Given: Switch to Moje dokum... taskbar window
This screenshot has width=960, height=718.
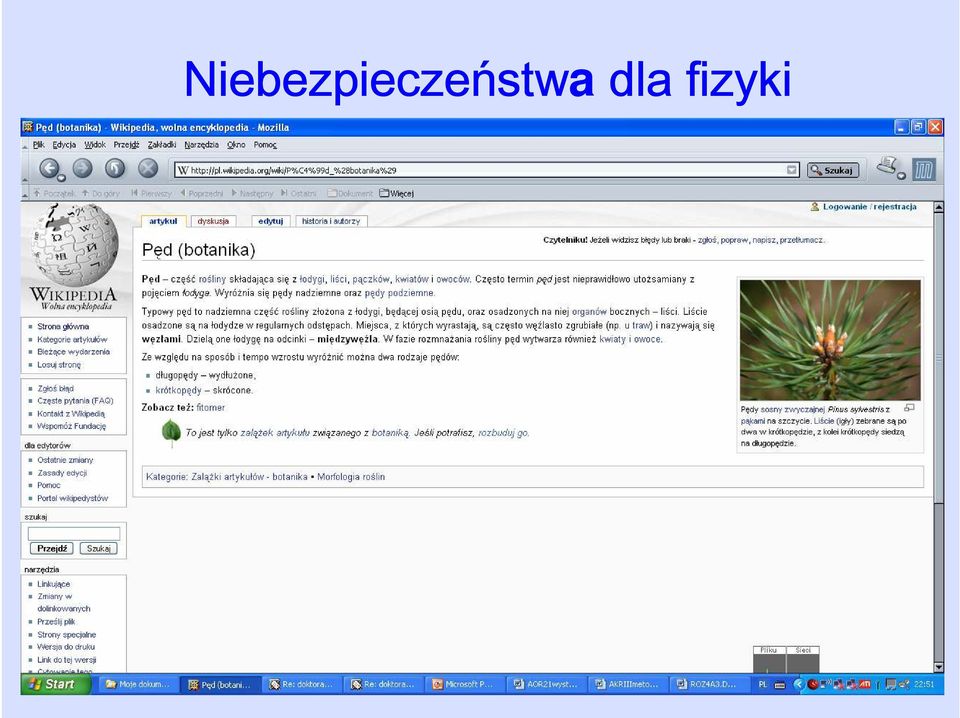Looking at the screenshot, I should tap(137, 684).
